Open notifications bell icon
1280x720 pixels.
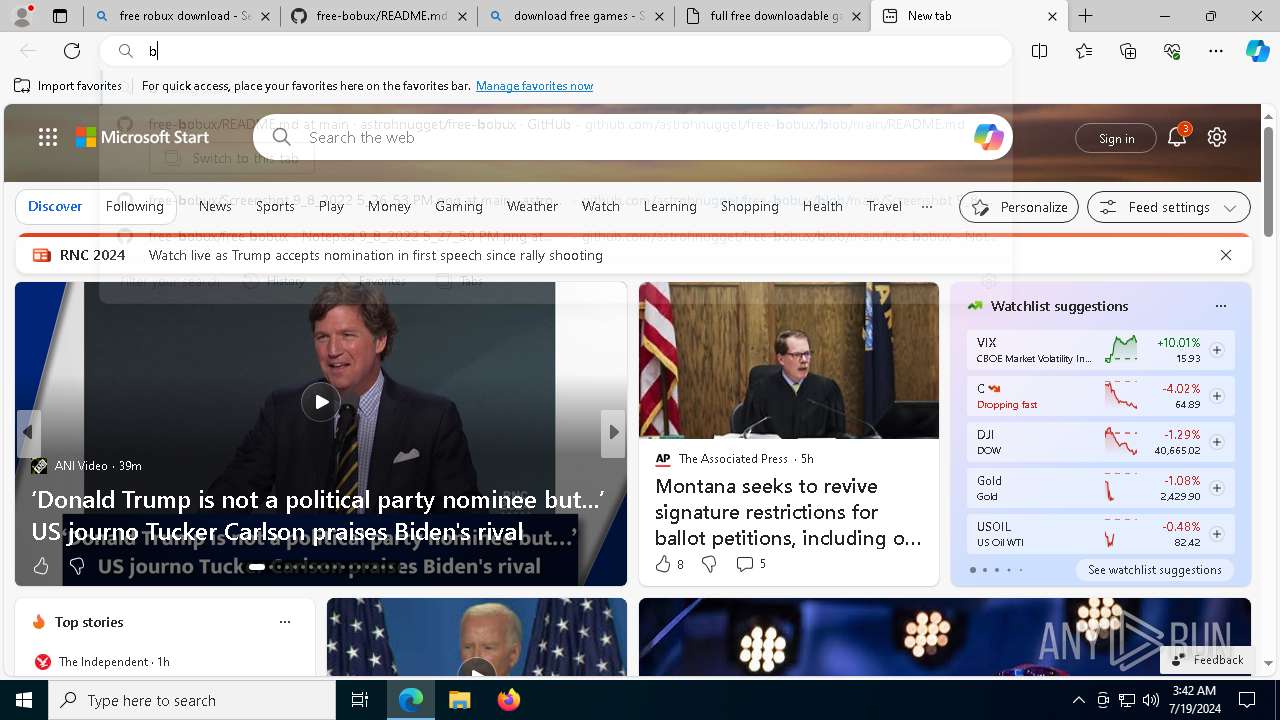coord(1177,137)
